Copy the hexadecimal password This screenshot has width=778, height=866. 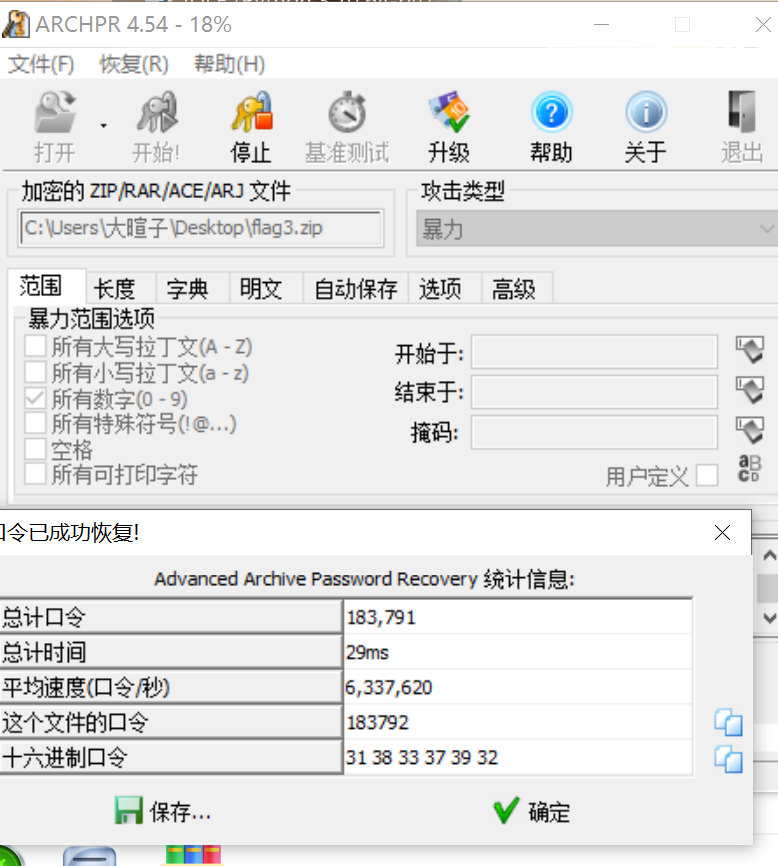pyautogui.click(x=728, y=759)
